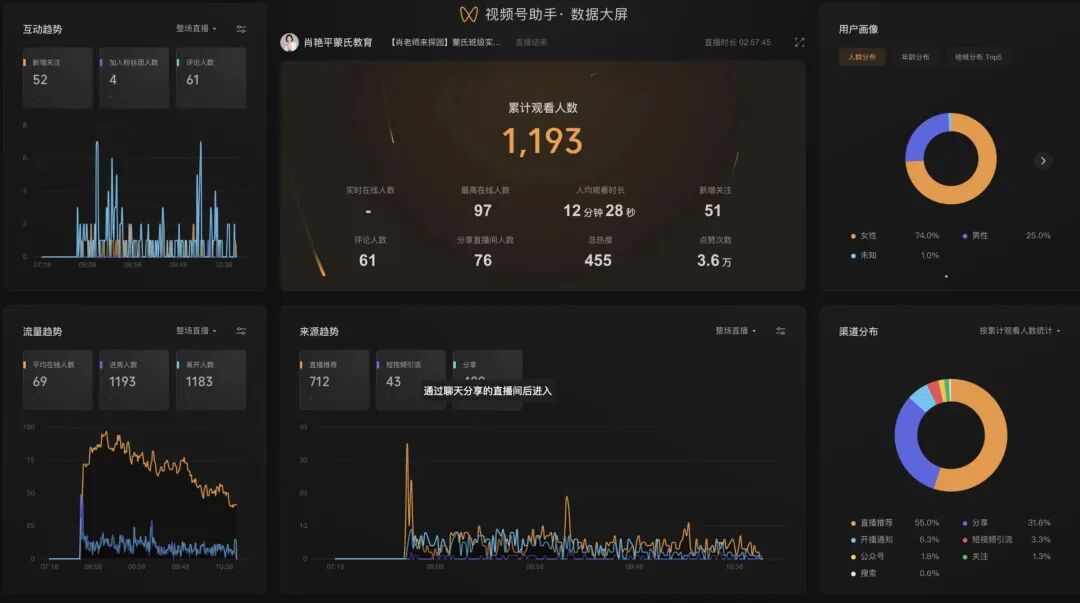1080x603 pixels.
Task: Click the 肖艳平蒙氏教育 account name
Action: [338, 43]
